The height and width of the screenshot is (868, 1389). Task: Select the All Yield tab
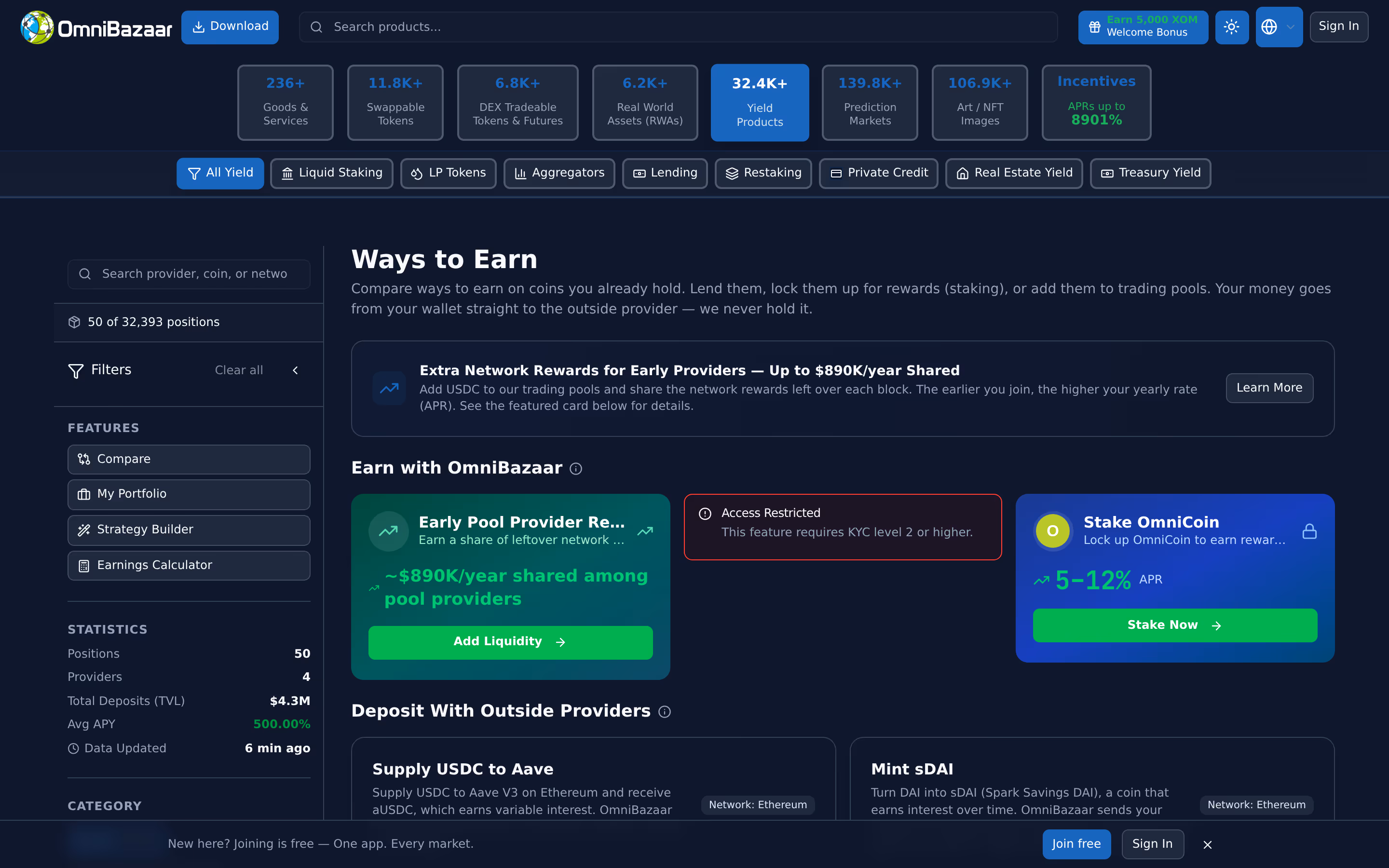pos(220,174)
